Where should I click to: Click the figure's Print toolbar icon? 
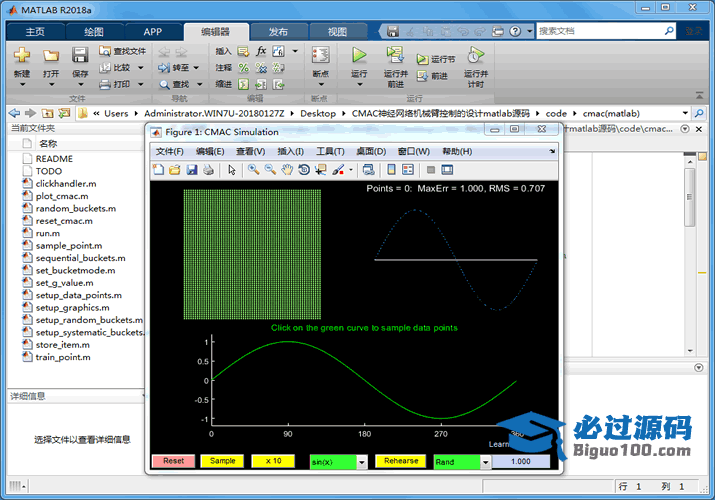pos(208,170)
